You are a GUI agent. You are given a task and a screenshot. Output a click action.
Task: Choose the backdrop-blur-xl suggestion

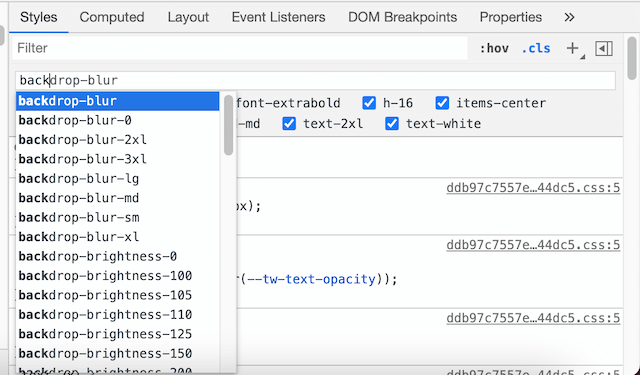[x=118, y=237]
